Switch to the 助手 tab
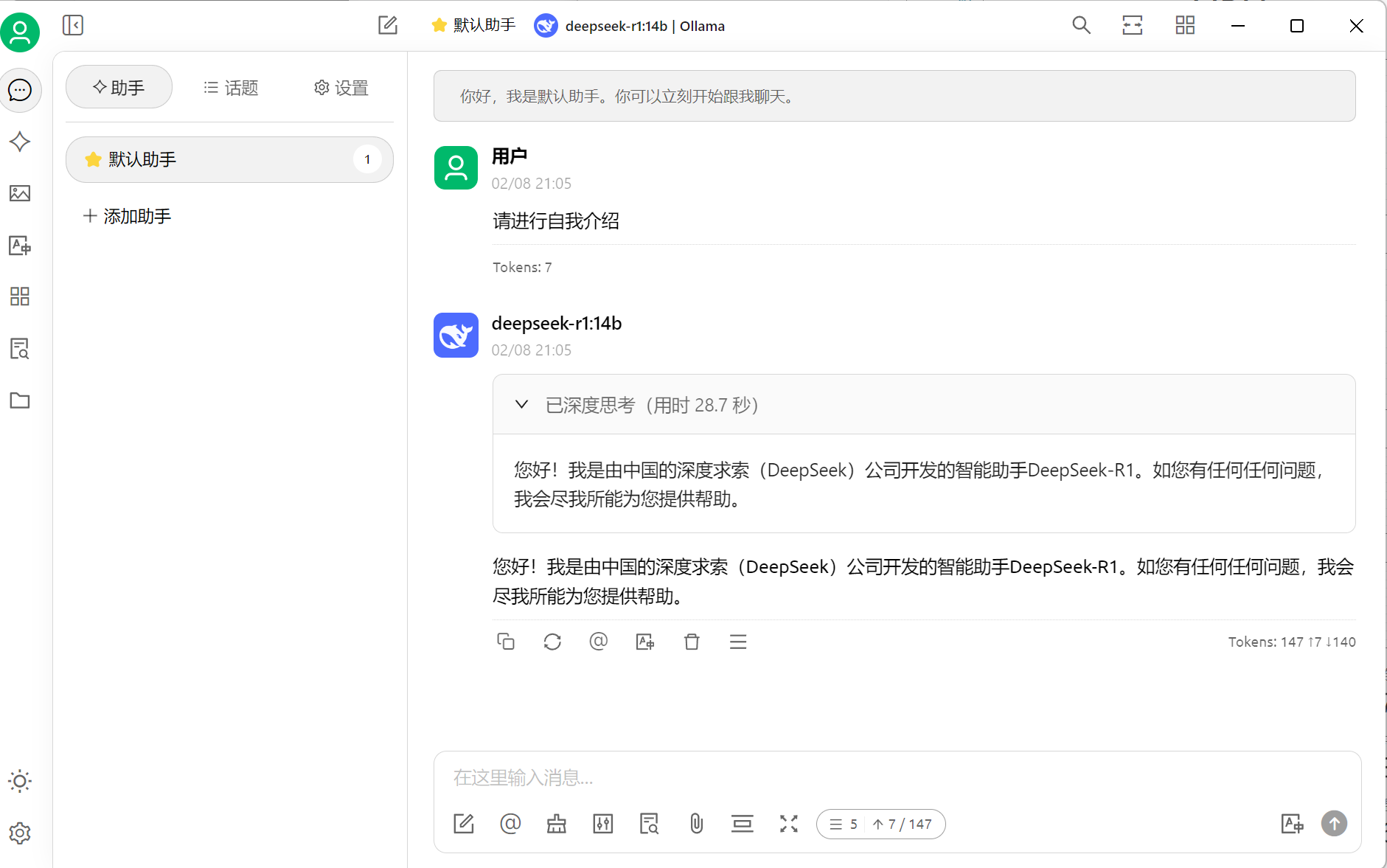The image size is (1387, 868). coord(119,87)
